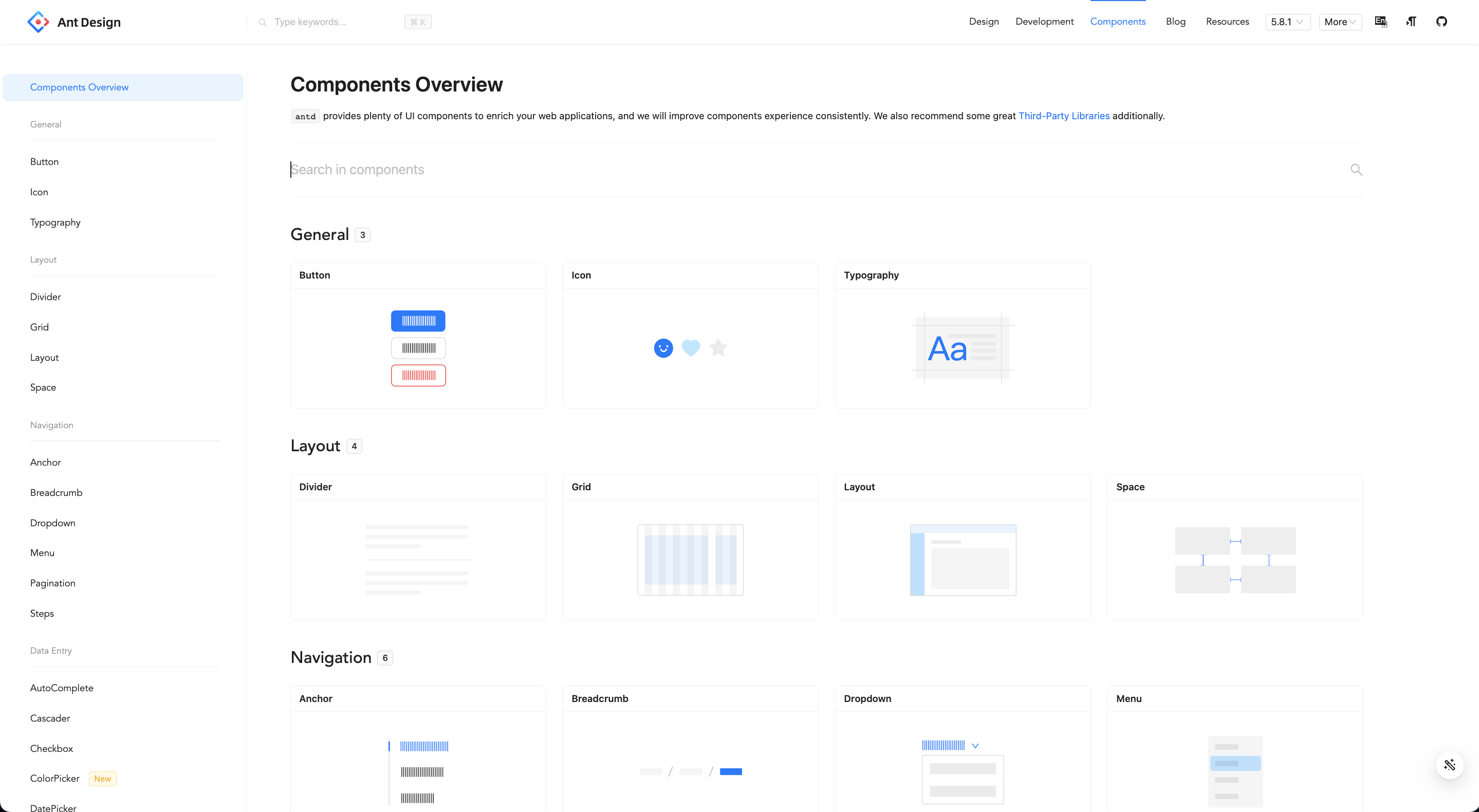Click the header search magnifier icon
This screenshot has width=1479, height=812.
[x=263, y=23]
